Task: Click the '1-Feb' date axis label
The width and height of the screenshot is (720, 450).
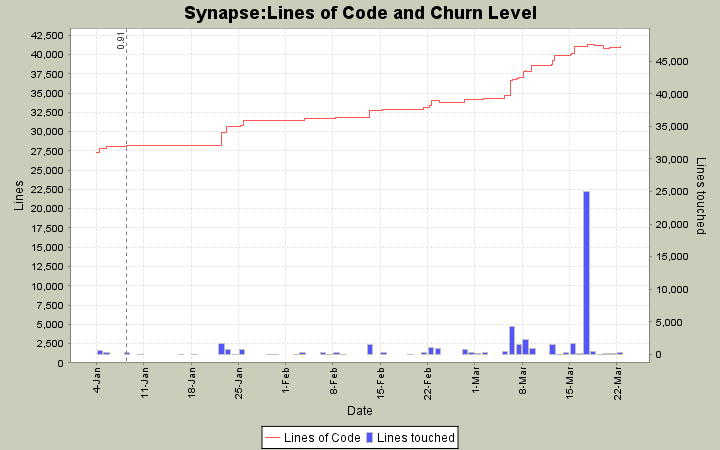Action: 286,381
